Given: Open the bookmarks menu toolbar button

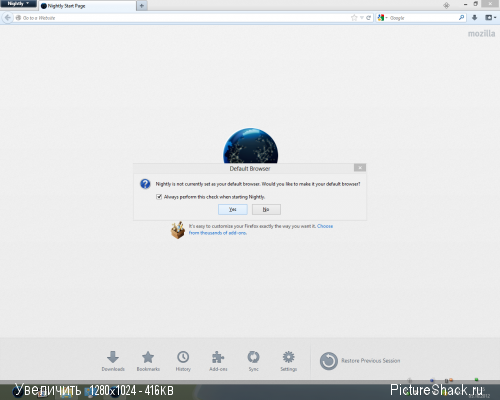Looking at the screenshot, I should pyautogui.click(x=490, y=18).
